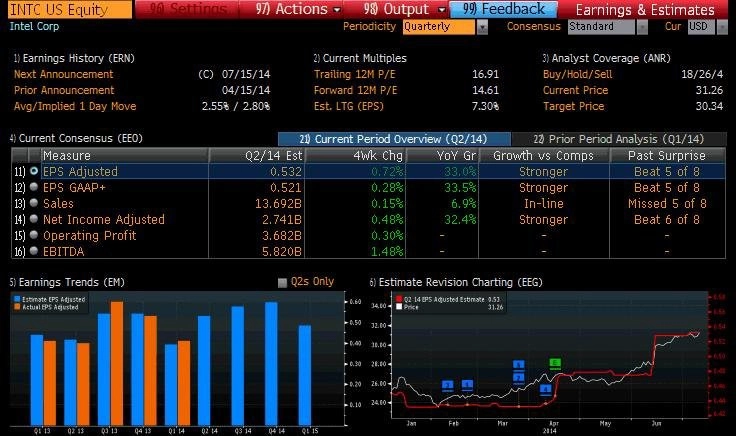Select the Net Income Adjusted radio button
Viewport: 736px width, 436px height.
click(x=34, y=219)
